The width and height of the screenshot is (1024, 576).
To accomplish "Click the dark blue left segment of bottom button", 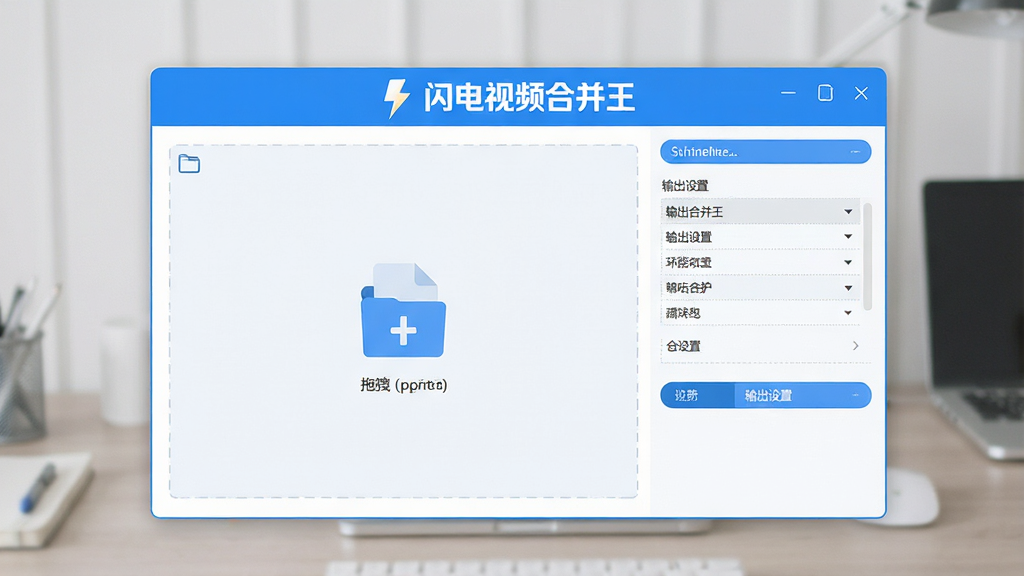I will click(697, 395).
